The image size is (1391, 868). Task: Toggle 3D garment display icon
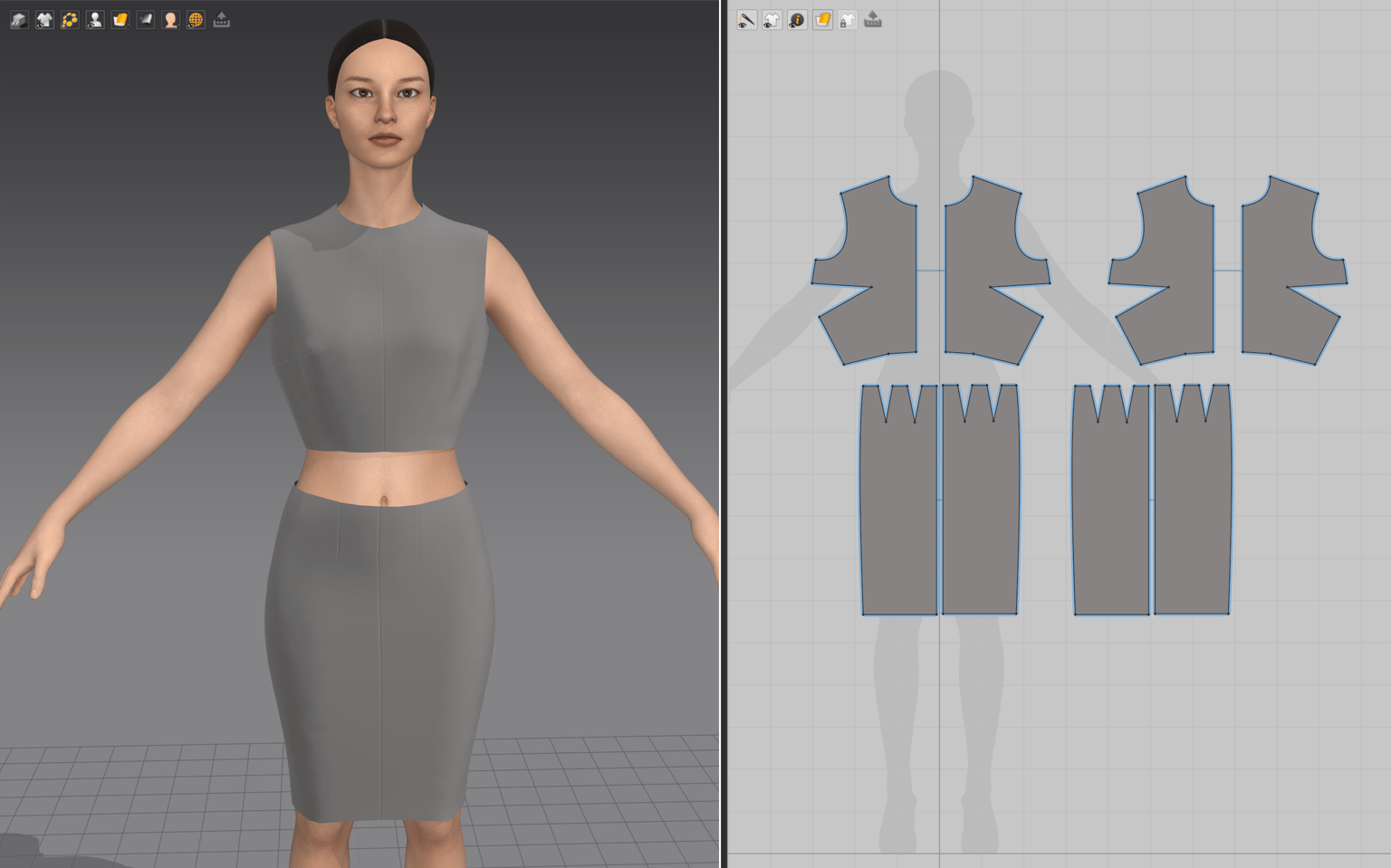pyautogui.click(x=44, y=20)
